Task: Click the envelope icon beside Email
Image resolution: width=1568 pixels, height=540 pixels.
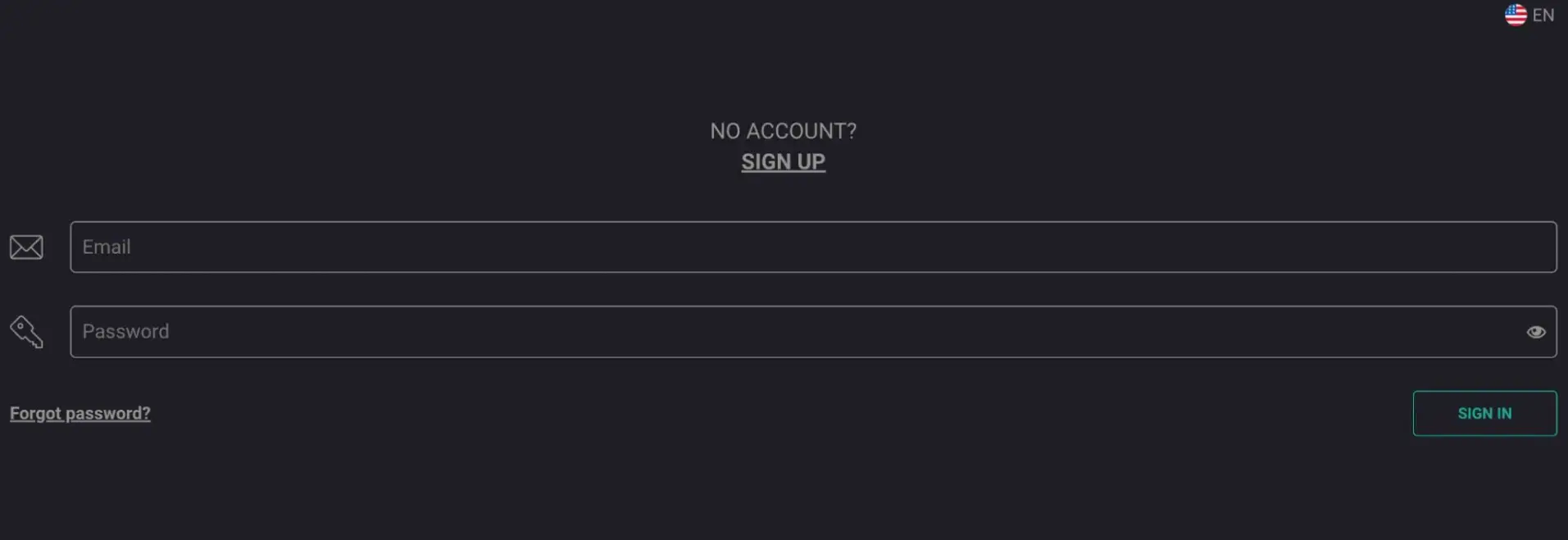Action: coord(26,247)
